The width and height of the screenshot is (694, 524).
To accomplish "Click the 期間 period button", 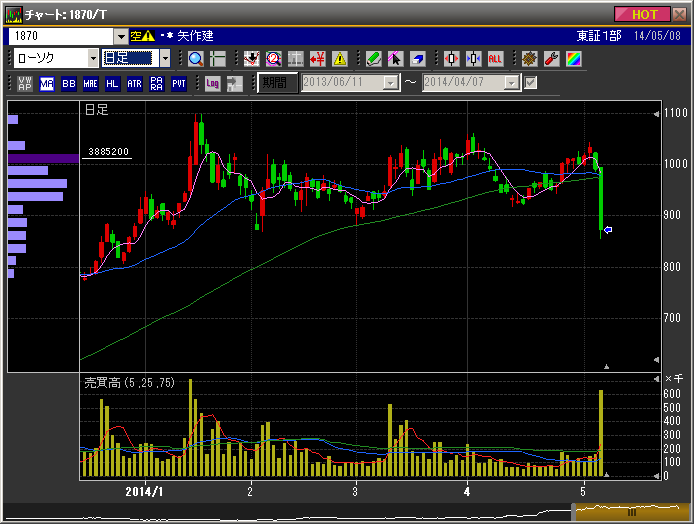I will [277, 83].
